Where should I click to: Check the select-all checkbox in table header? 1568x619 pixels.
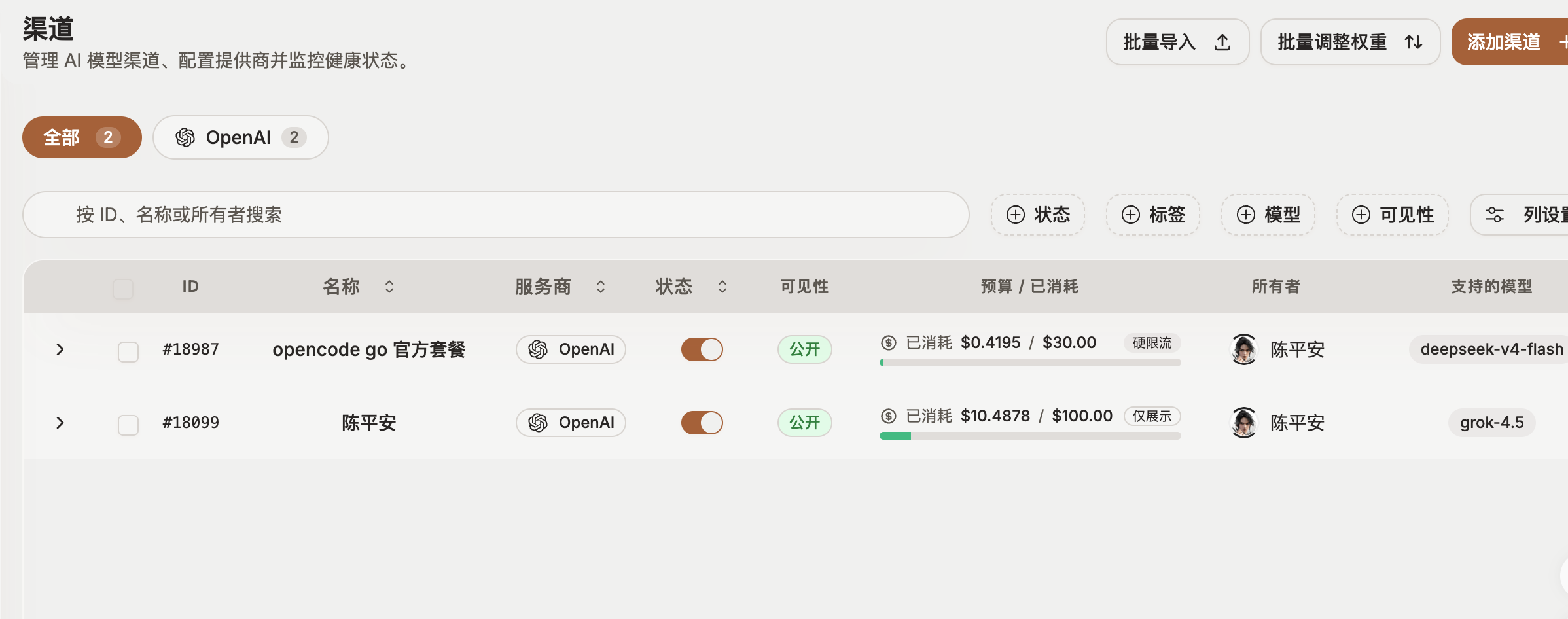123,289
